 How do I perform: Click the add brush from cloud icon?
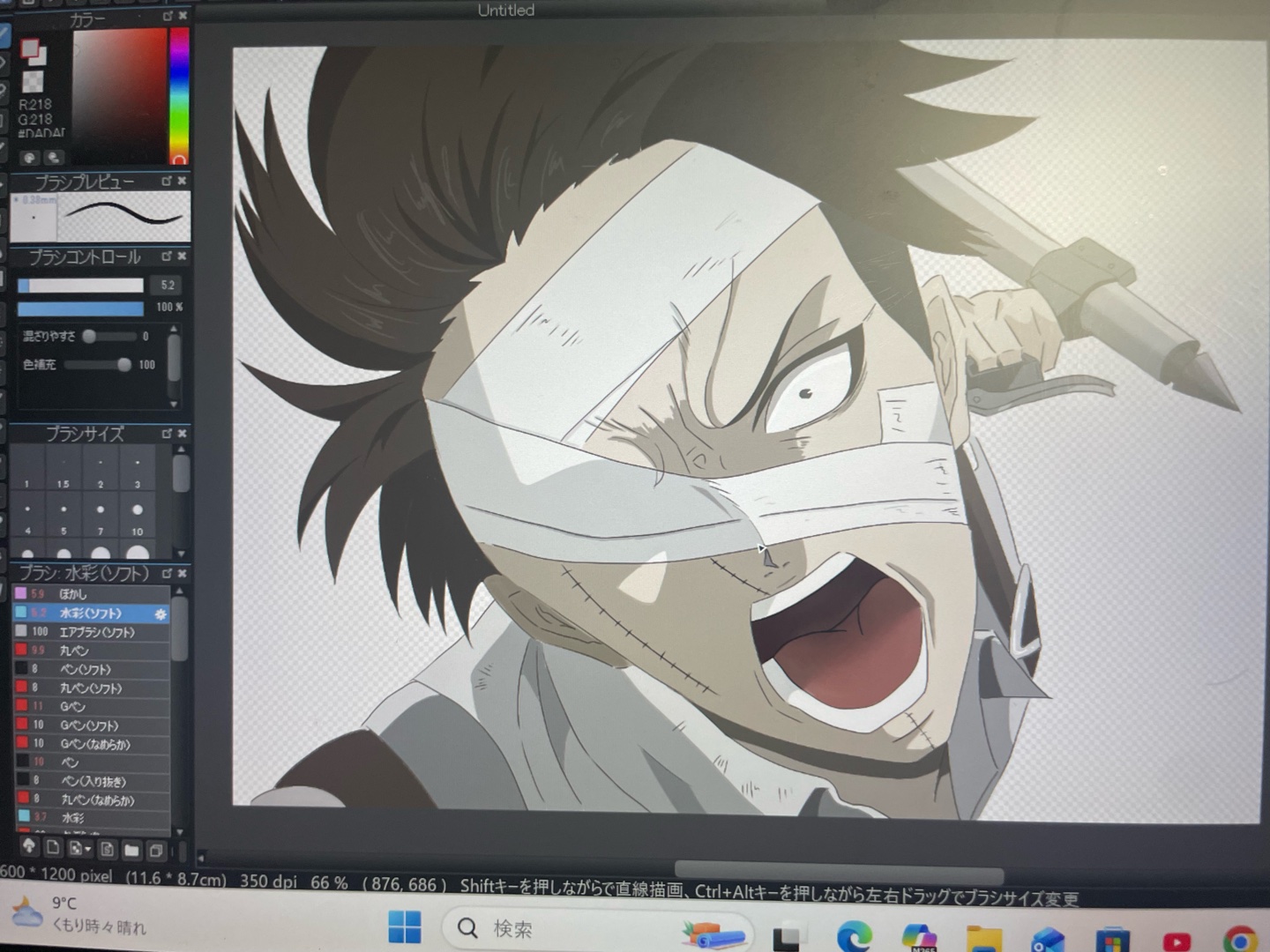tap(29, 847)
